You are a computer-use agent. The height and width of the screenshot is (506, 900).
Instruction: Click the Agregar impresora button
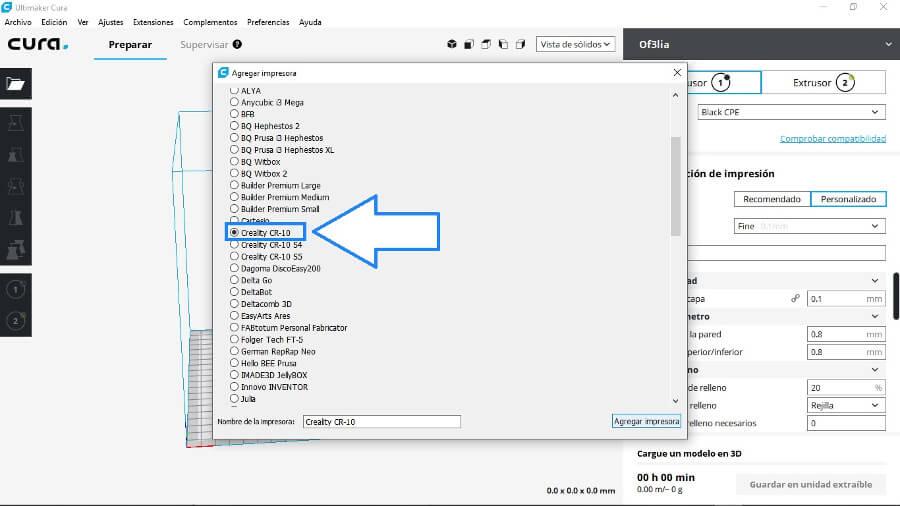646,422
